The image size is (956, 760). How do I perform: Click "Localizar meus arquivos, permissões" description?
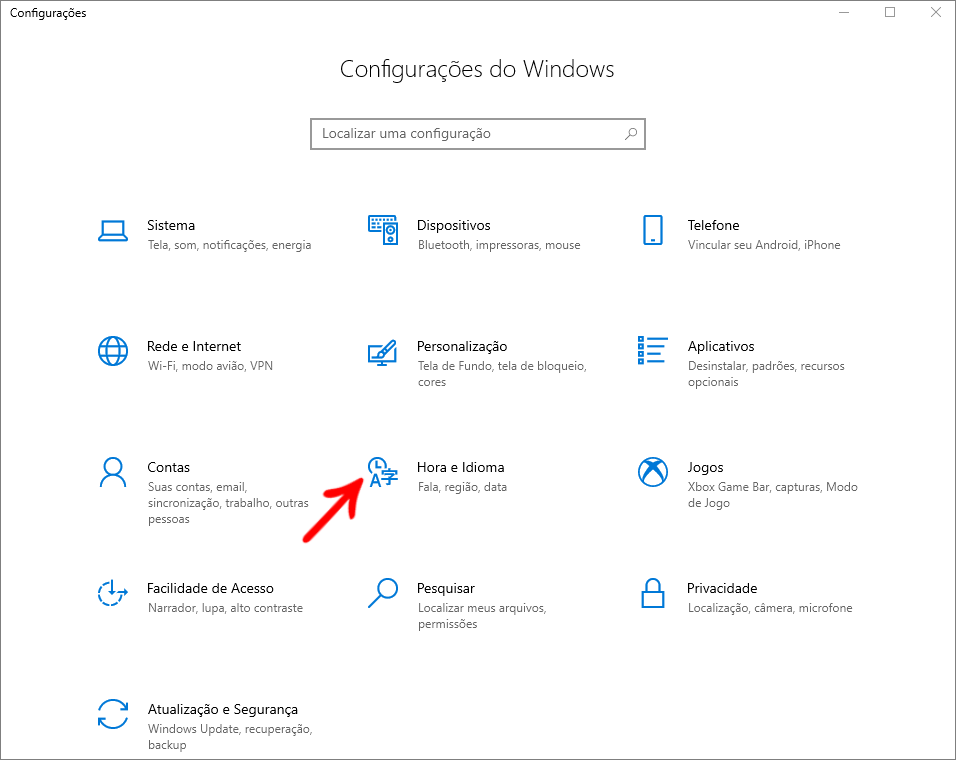coord(482,616)
